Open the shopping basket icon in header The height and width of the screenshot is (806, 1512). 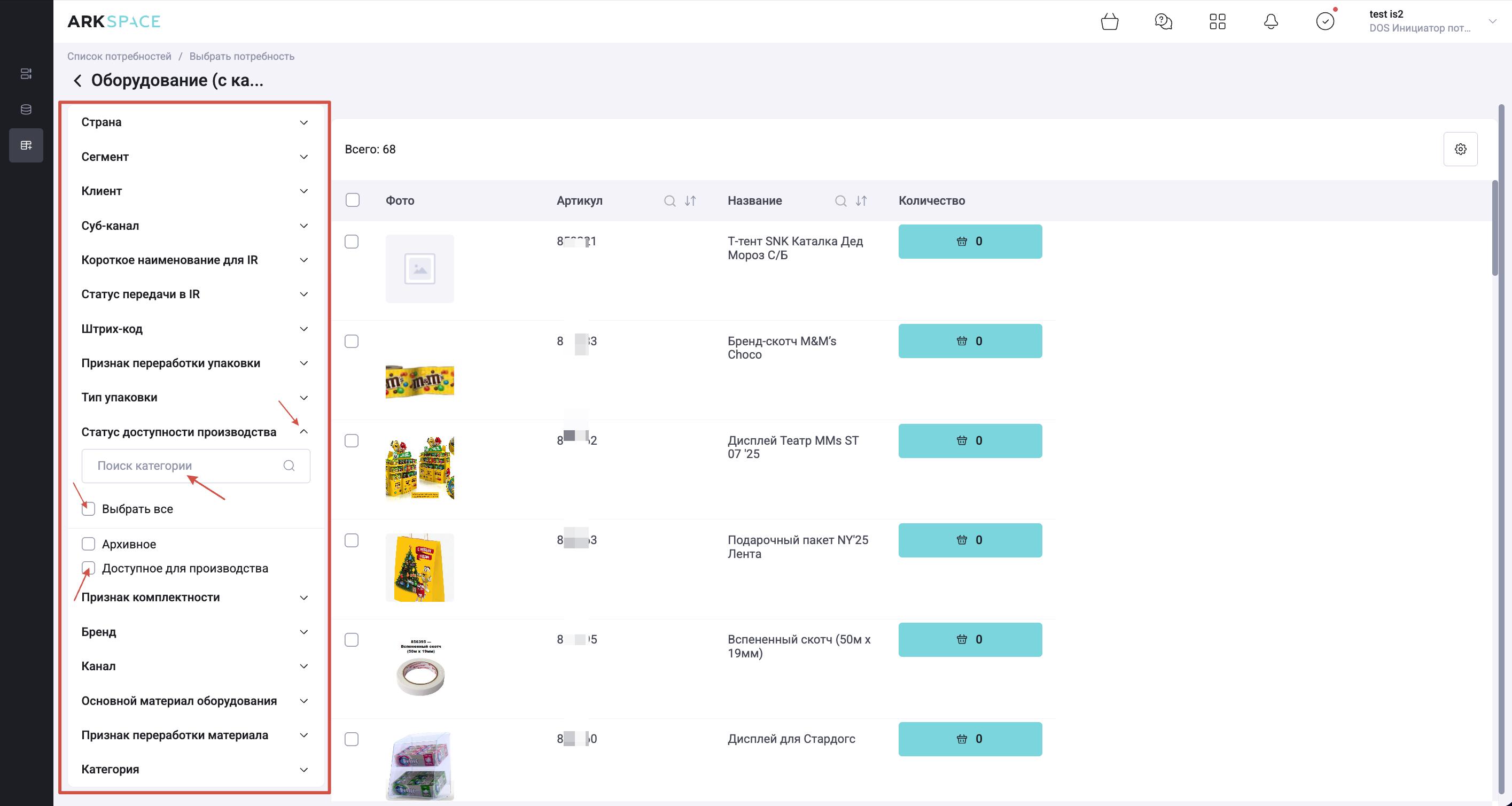coord(1109,22)
